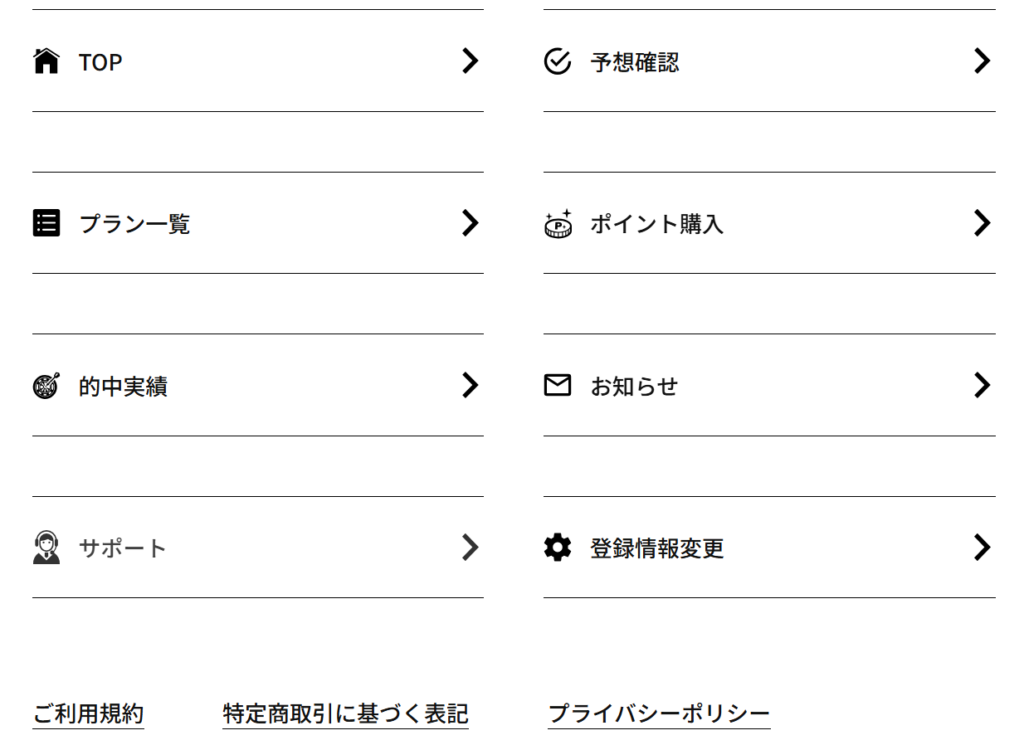Select the chevron arrow on 予想確認 row
Image resolution: width=1024 pixels, height=745 pixels.
[982, 61]
